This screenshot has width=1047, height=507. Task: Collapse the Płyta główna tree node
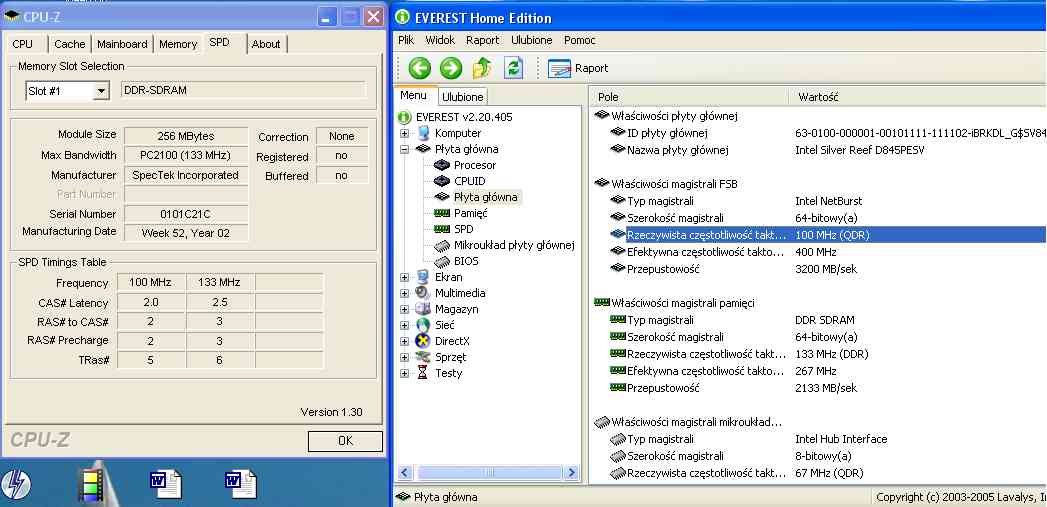click(x=405, y=149)
